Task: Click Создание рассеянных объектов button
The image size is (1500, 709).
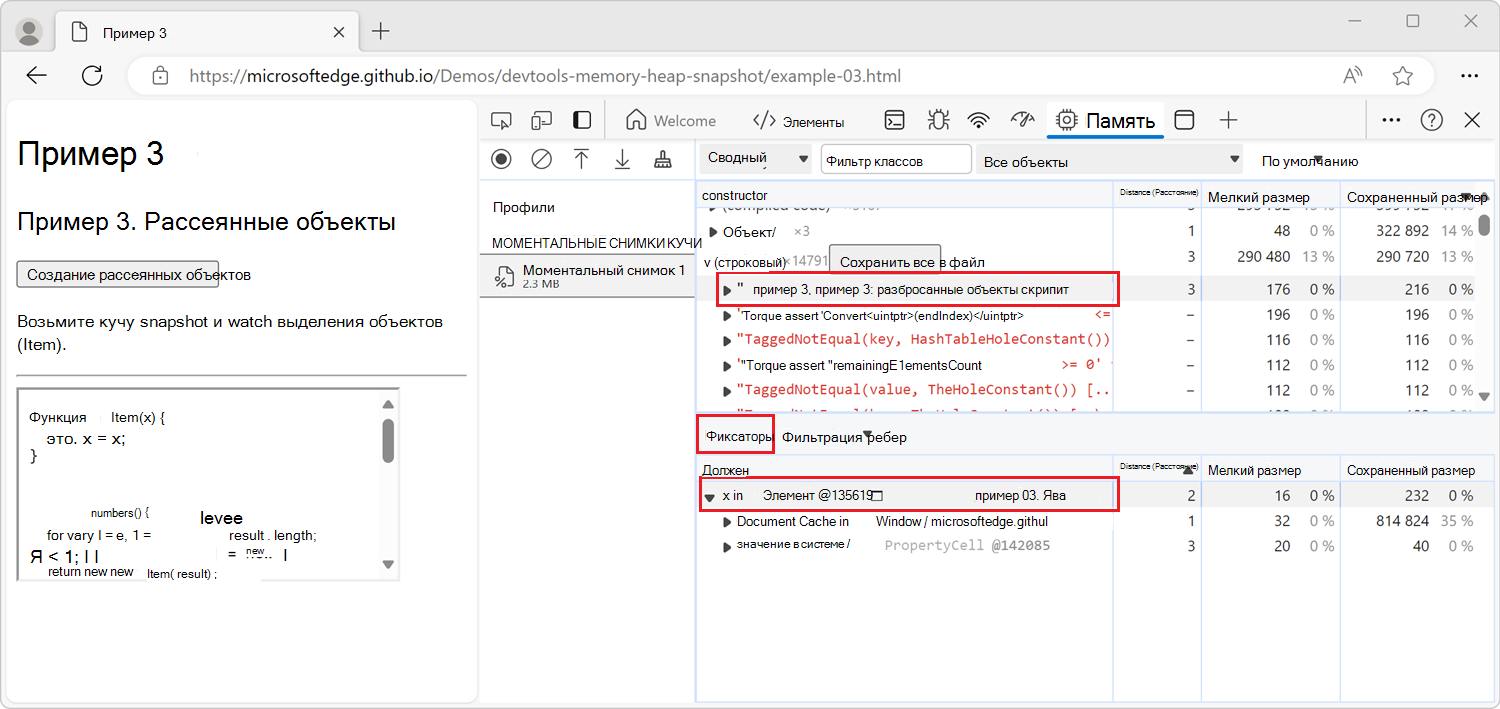Action: (118, 274)
